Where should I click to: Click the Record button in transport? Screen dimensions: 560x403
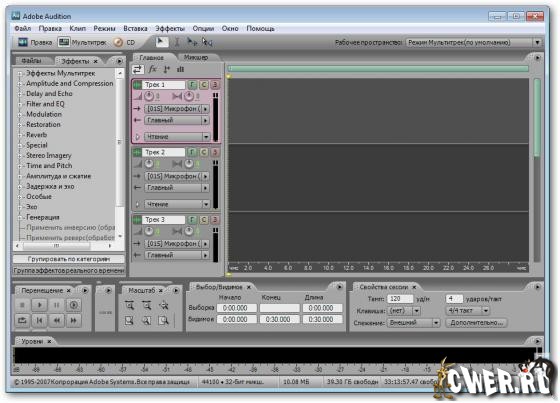click(74, 305)
